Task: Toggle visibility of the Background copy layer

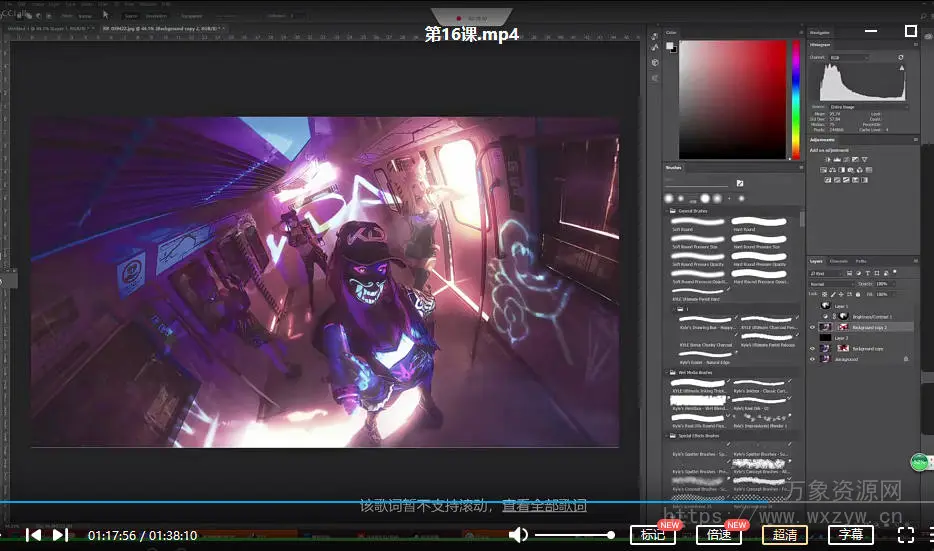Action: [x=813, y=348]
